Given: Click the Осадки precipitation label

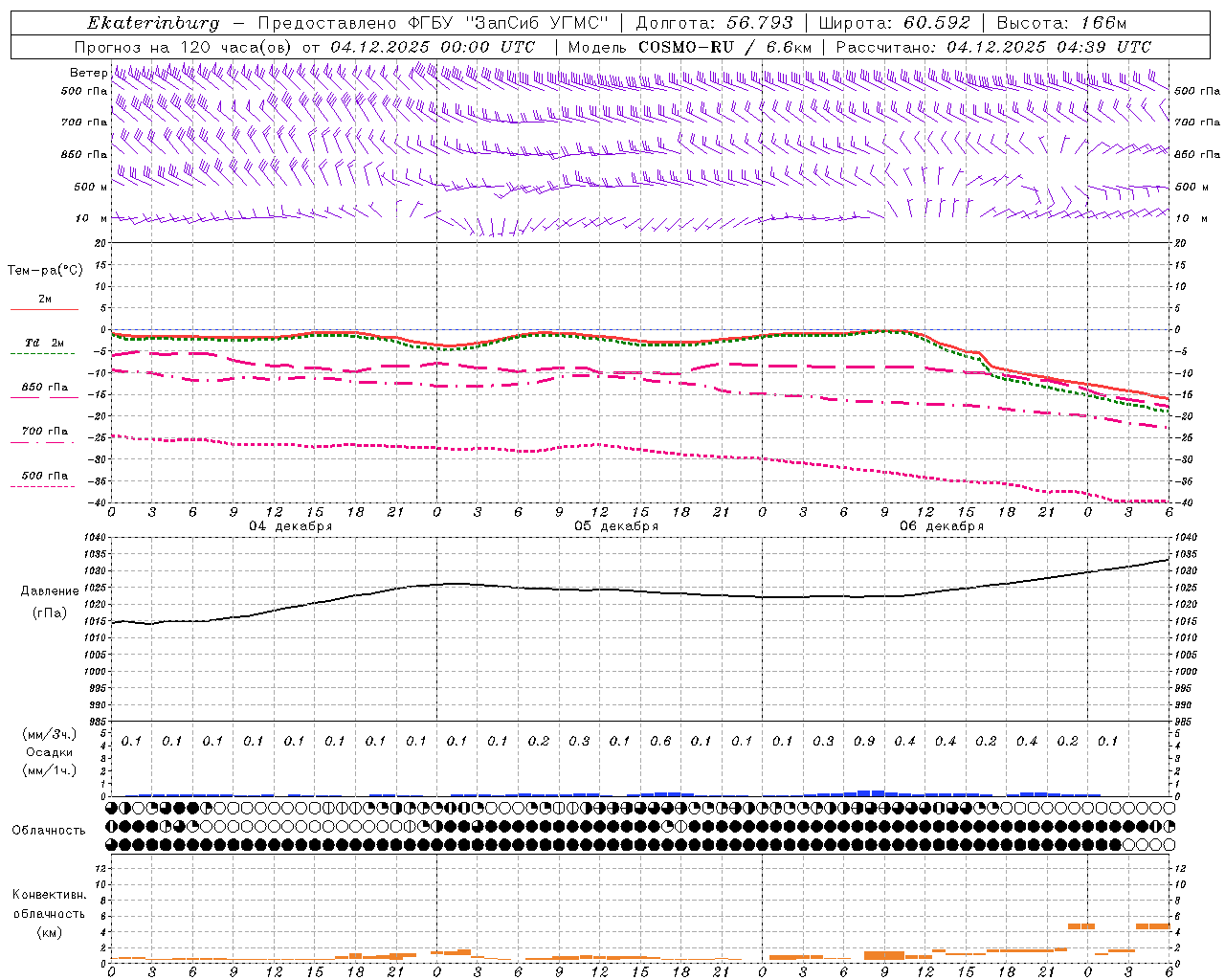Looking at the screenshot, I should pyautogui.click(x=50, y=752).
